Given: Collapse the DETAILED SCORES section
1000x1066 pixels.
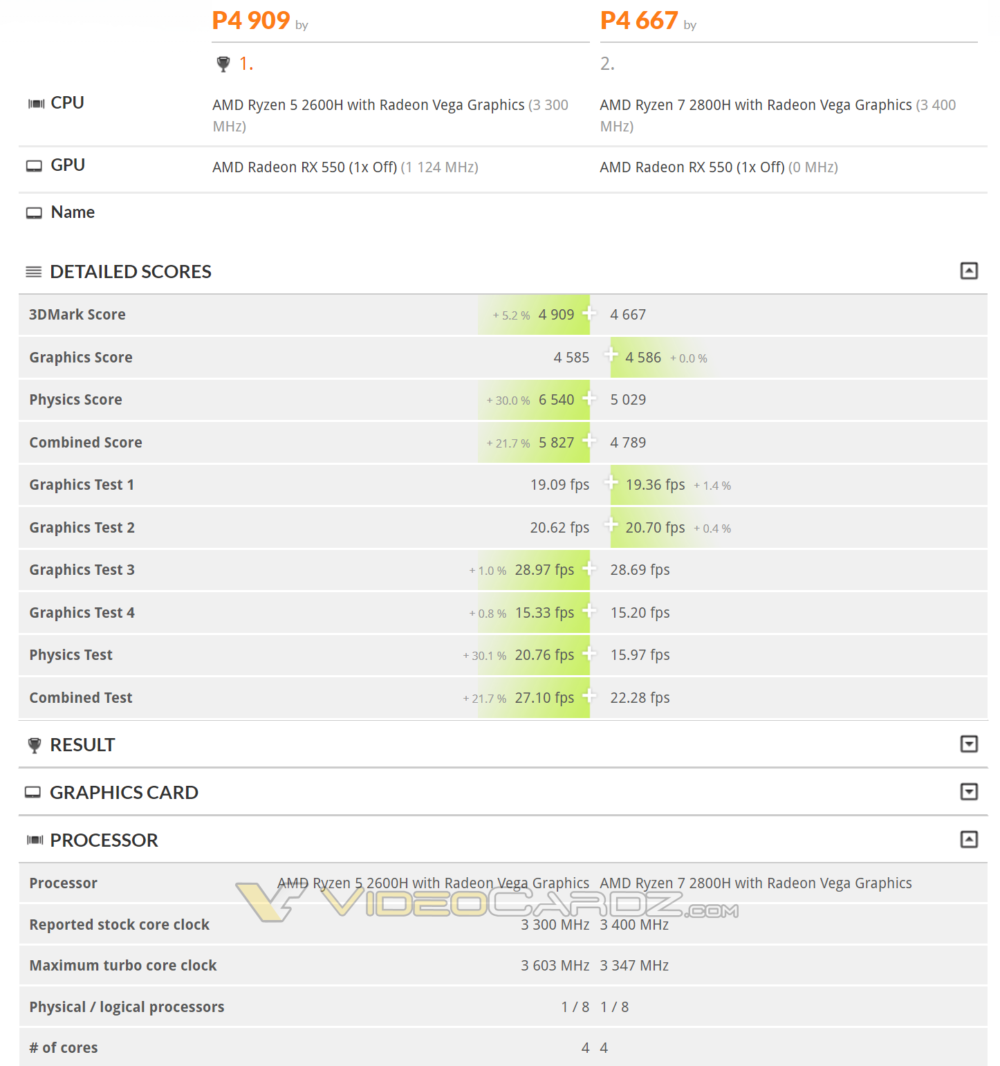Looking at the screenshot, I should pyautogui.click(x=968, y=270).
